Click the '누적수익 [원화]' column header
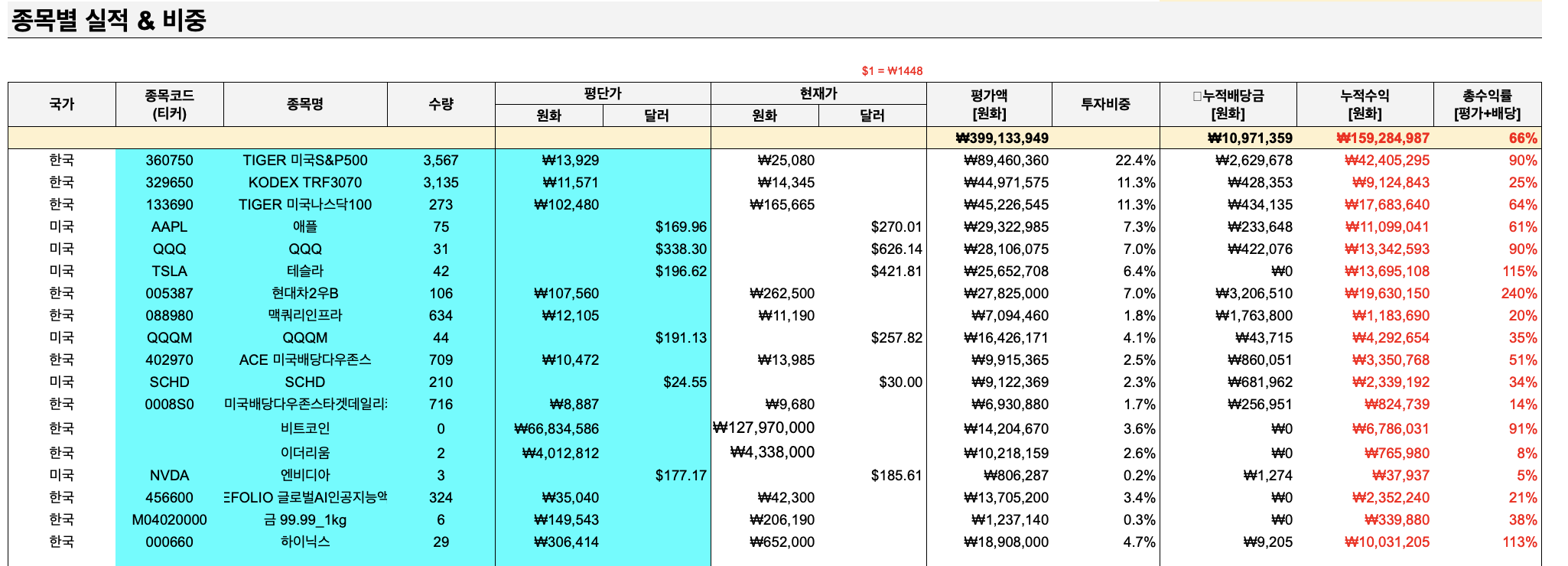1568x566 pixels. (x=1365, y=104)
